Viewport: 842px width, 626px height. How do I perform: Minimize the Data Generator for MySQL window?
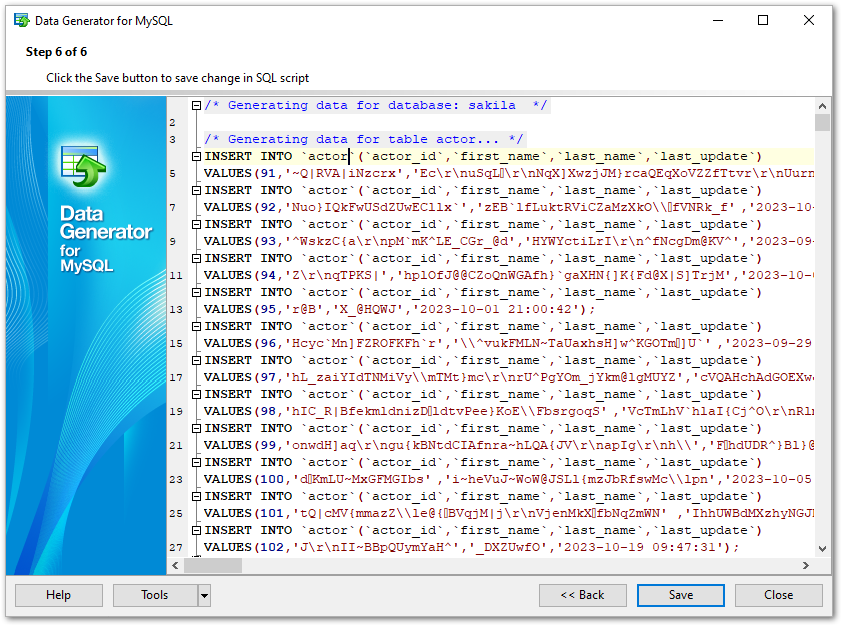coord(718,20)
